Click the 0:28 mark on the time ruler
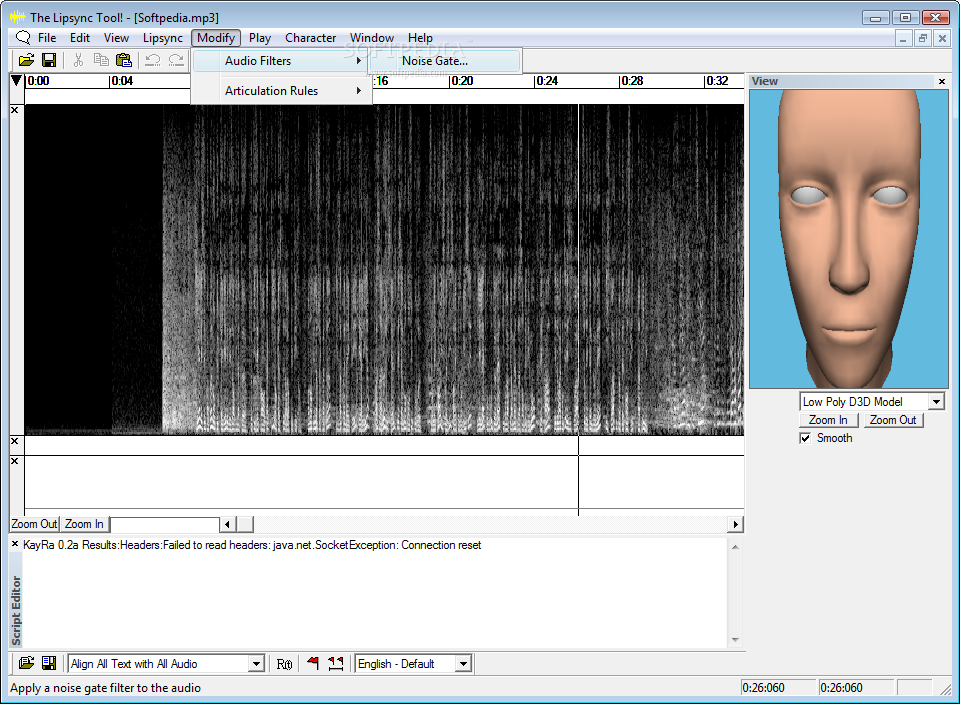960x704 pixels. coord(631,81)
